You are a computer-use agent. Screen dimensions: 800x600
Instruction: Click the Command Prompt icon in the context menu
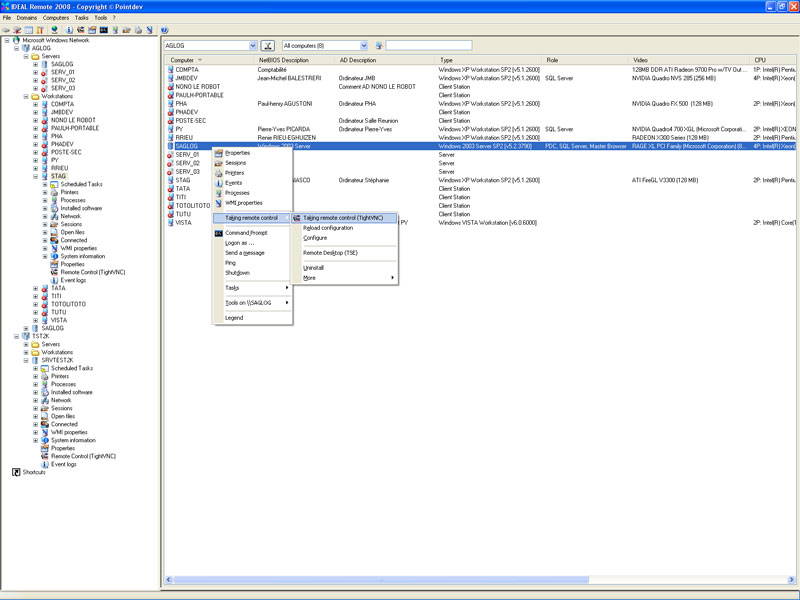(219, 233)
